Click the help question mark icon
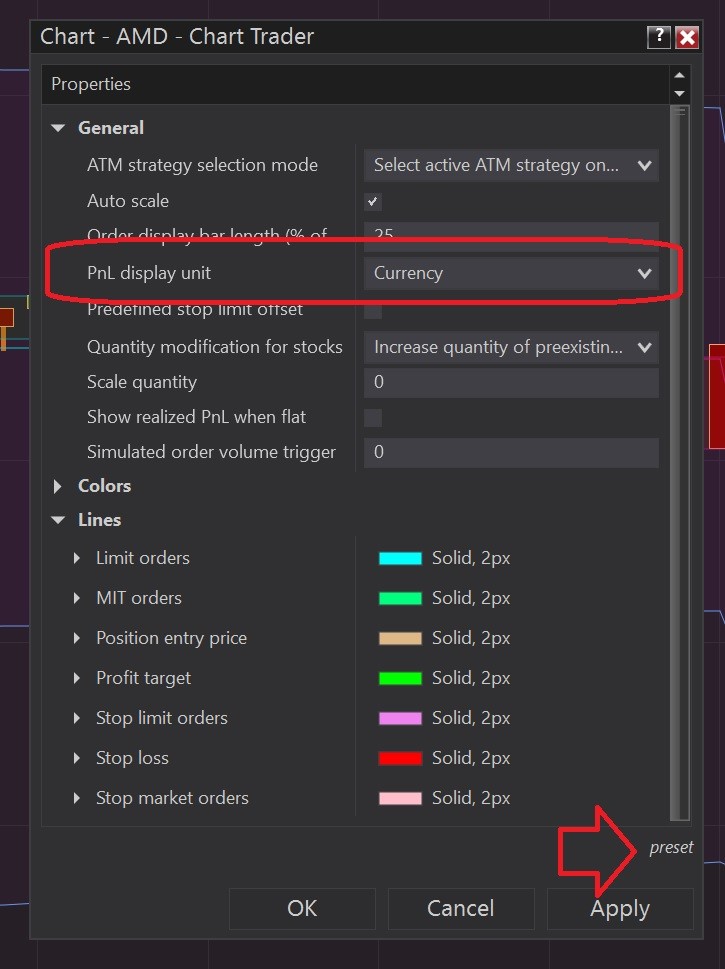 (658, 38)
